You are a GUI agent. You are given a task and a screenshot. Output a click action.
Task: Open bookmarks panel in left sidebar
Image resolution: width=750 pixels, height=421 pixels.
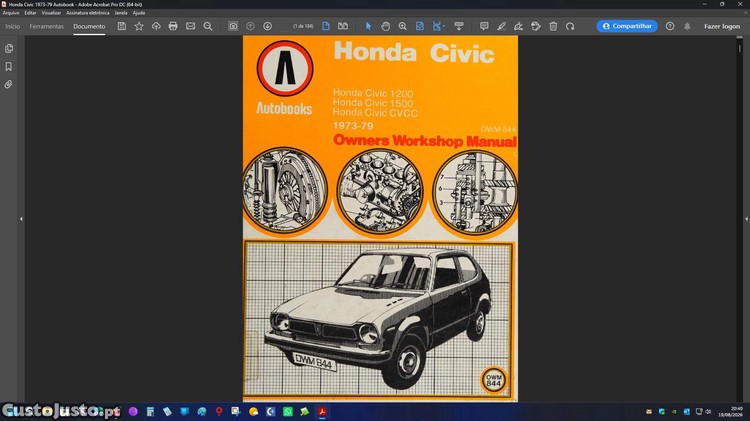(9, 66)
